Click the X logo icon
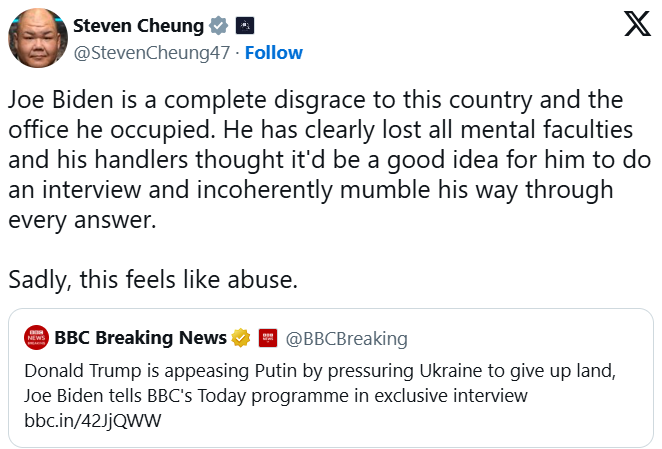662x449 pixels. click(x=637, y=26)
